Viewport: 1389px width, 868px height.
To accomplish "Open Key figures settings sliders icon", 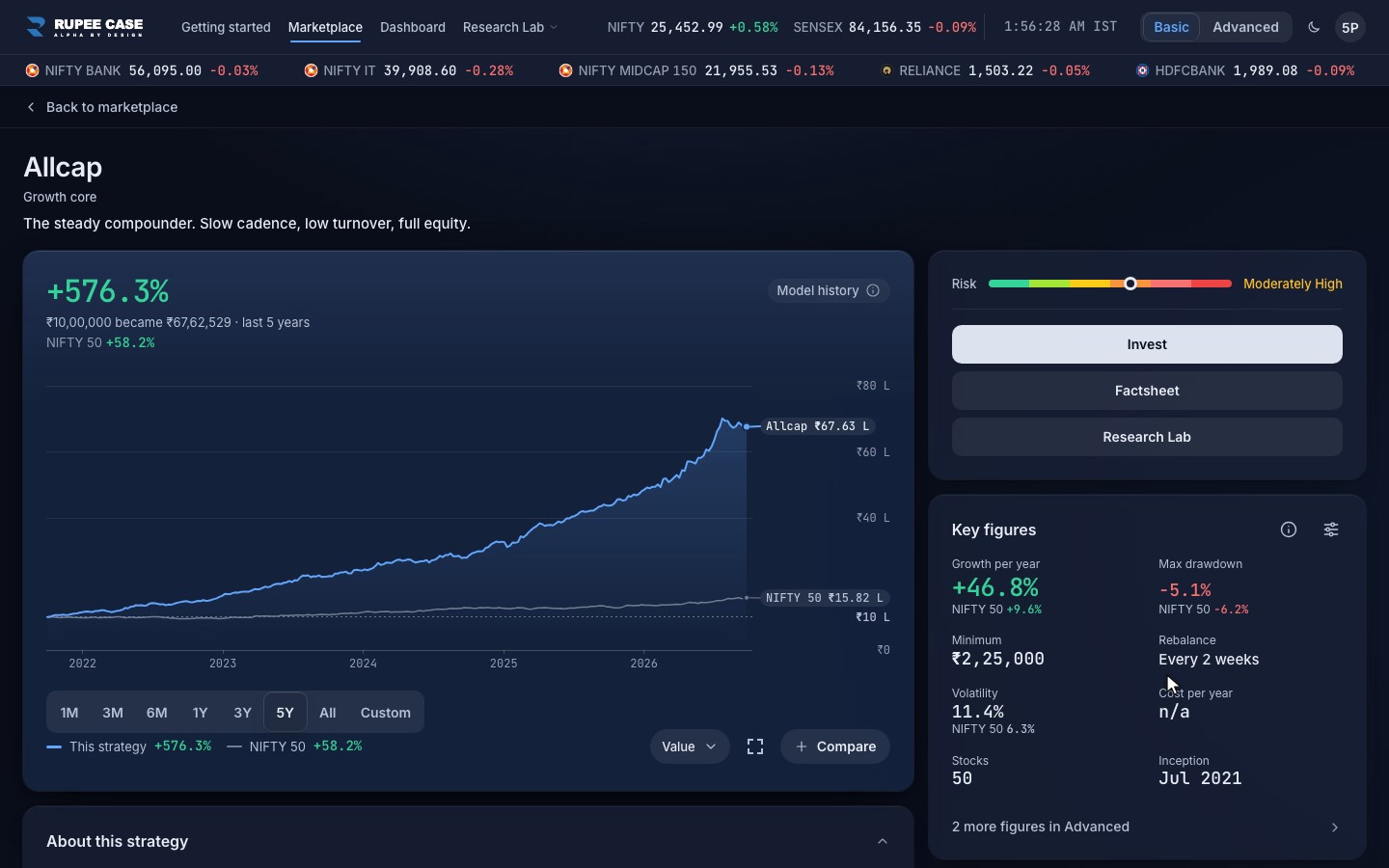I will click(1331, 529).
